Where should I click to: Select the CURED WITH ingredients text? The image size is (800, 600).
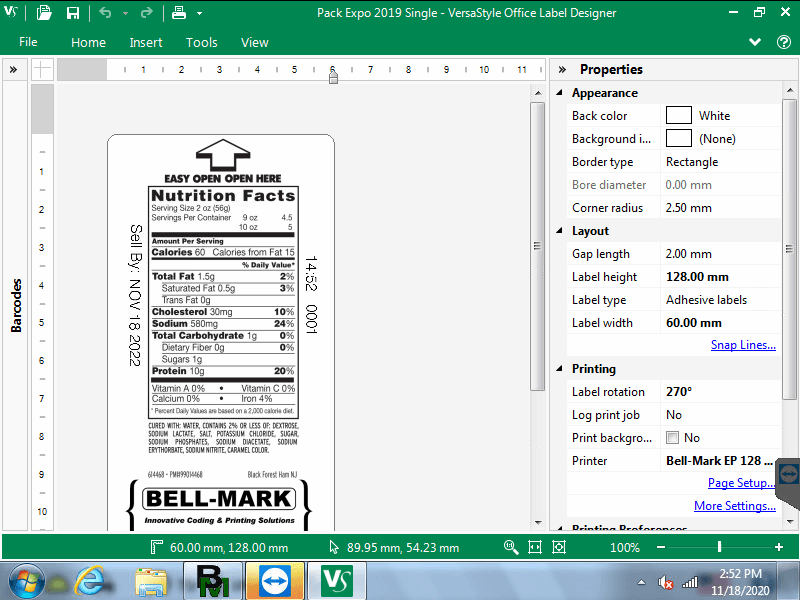pyautogui.click(x=223, y=438)
